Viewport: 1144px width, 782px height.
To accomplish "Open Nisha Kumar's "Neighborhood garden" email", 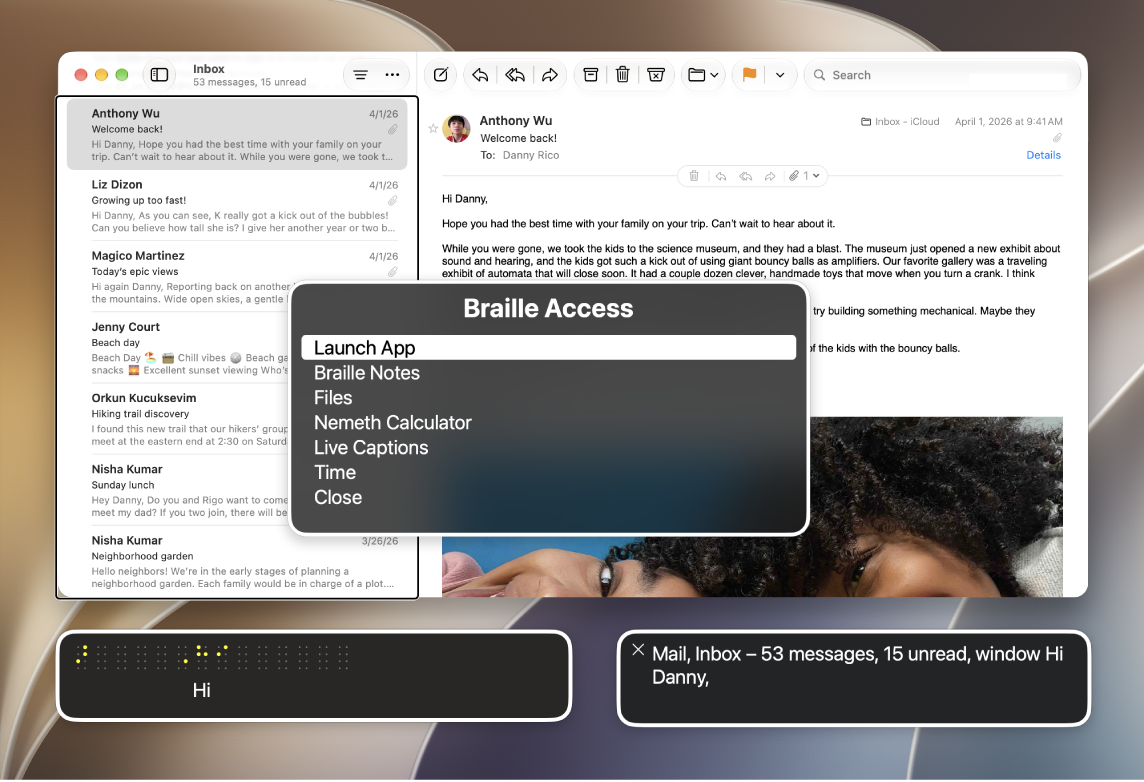I will [237, 562].
